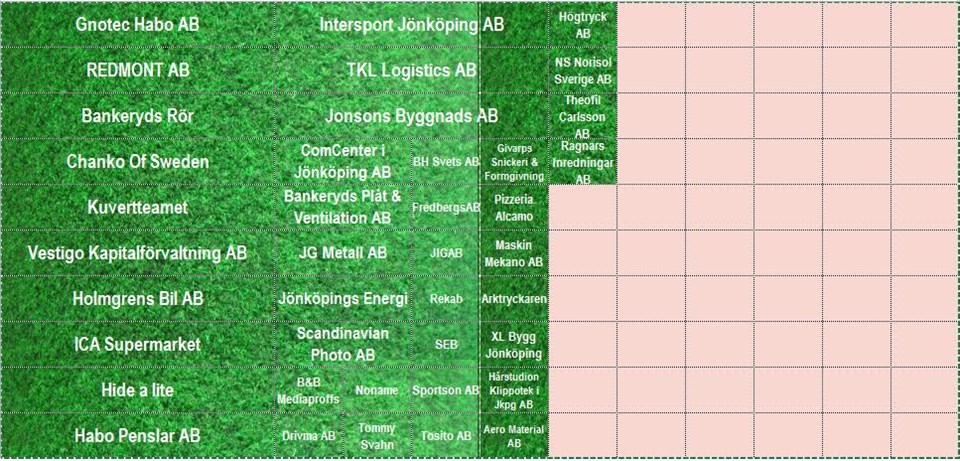Select the JG Metall AB cell
Viewport: 960px width, 461px height.
(342, 253)
